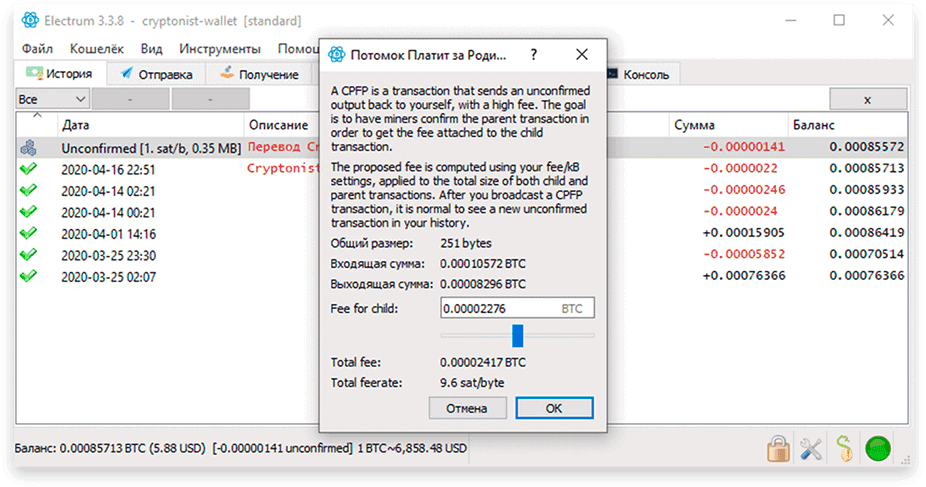Open the Файл menu
926x487 pixels.
coord(37,49)
